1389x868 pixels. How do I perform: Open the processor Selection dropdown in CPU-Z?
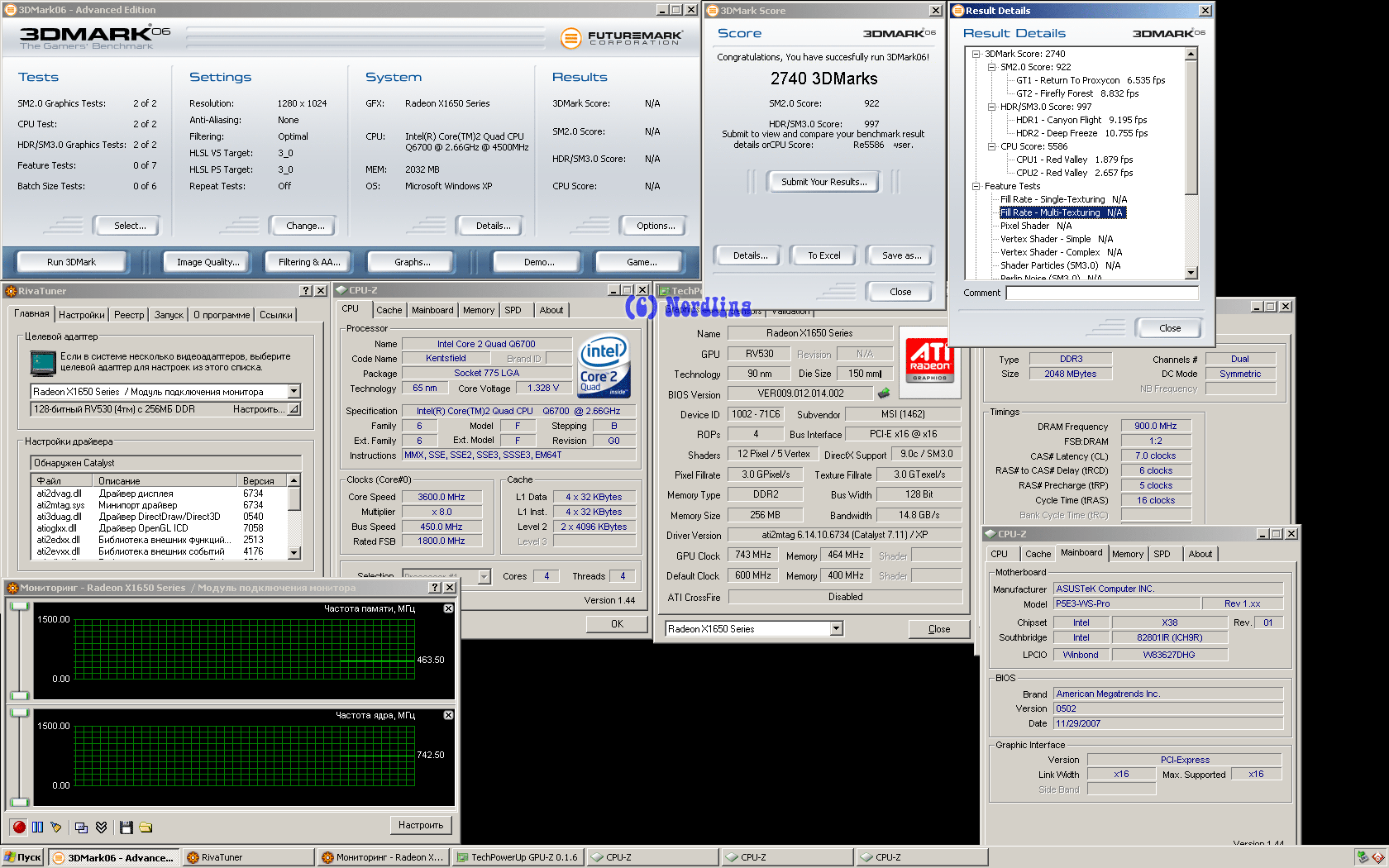click(484, 576)
